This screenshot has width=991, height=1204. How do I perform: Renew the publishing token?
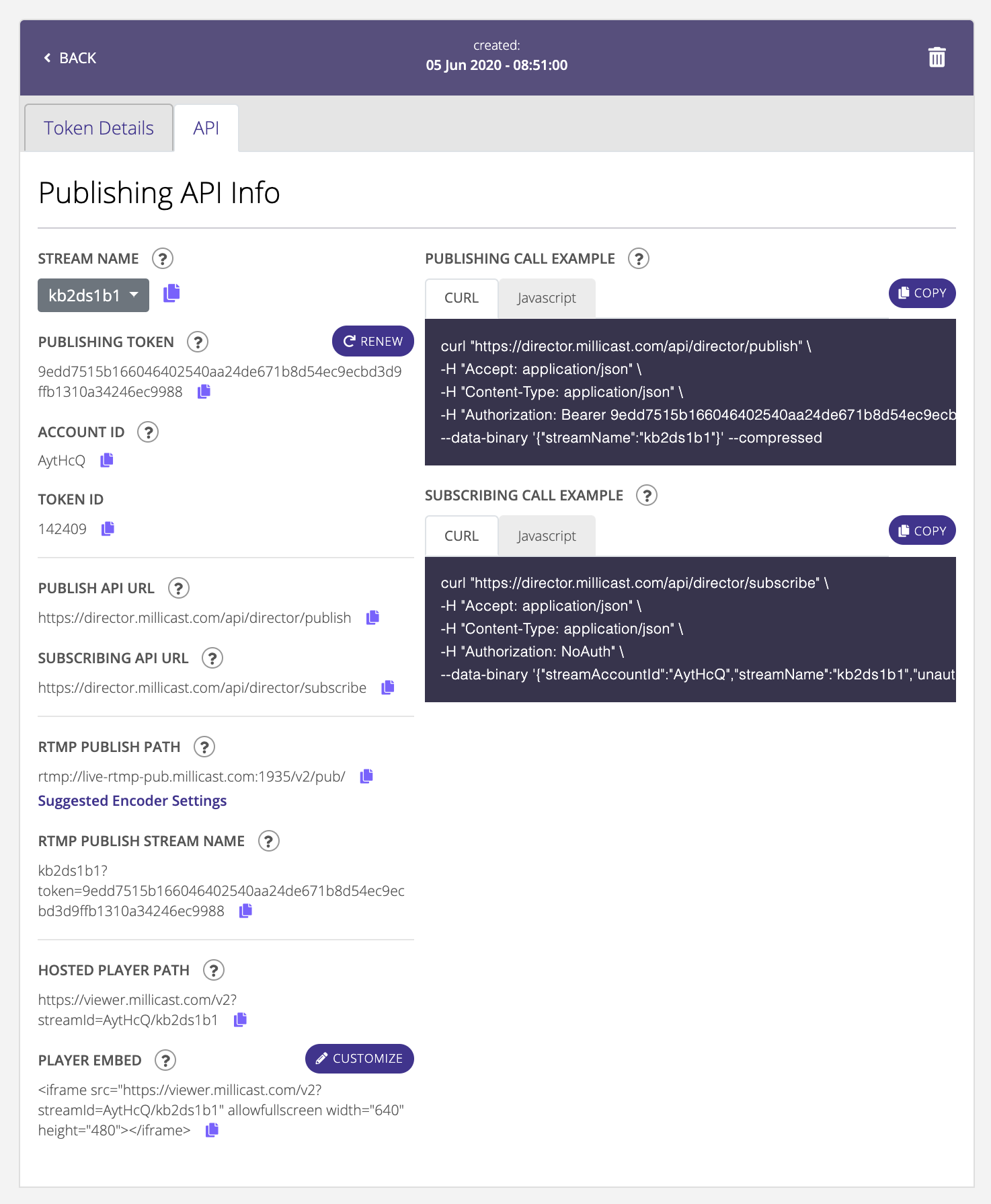[x=373, y=341]
